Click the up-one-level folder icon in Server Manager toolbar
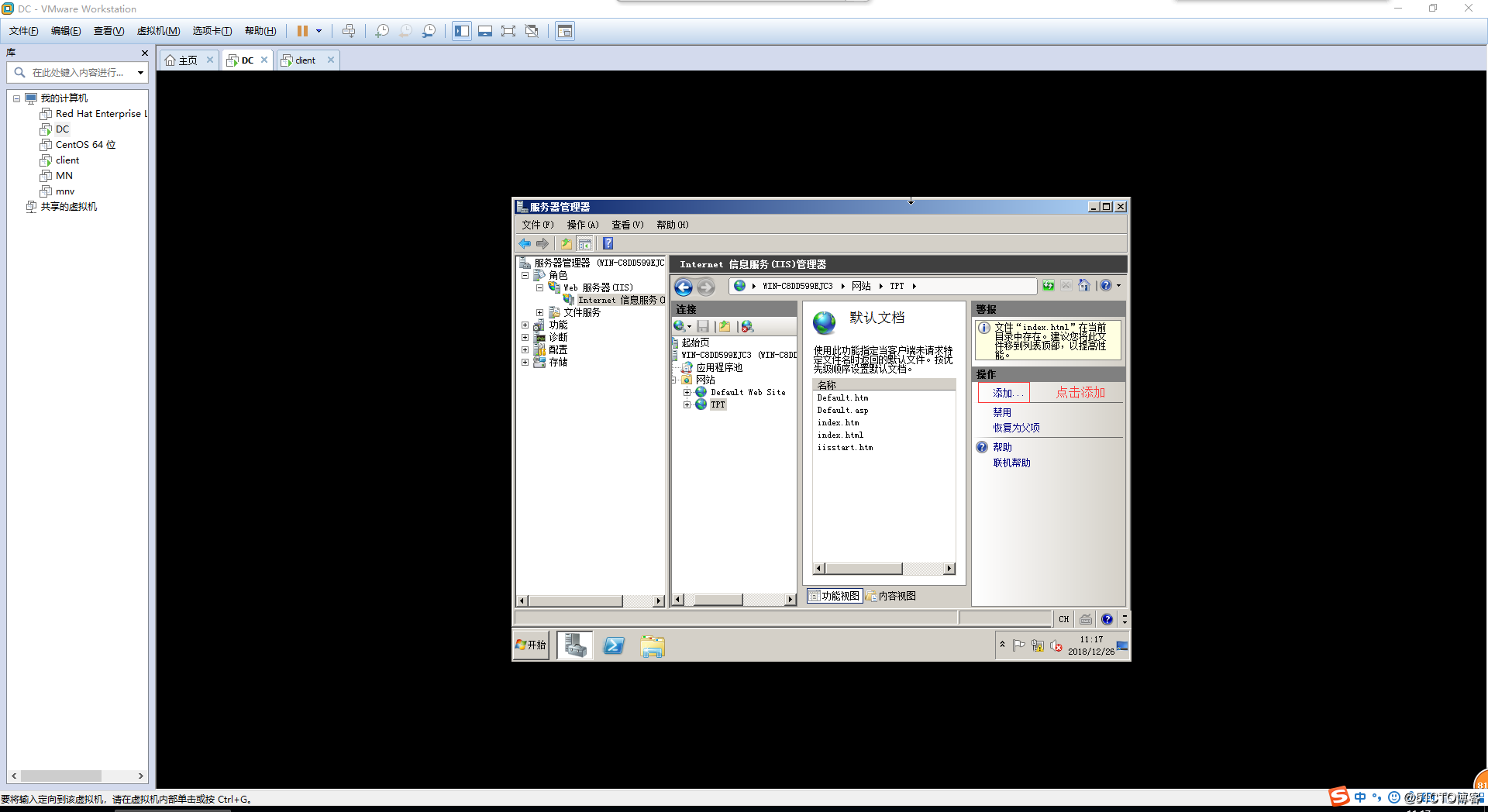Viewport: 1488px width, 812px height. point(567,243)
